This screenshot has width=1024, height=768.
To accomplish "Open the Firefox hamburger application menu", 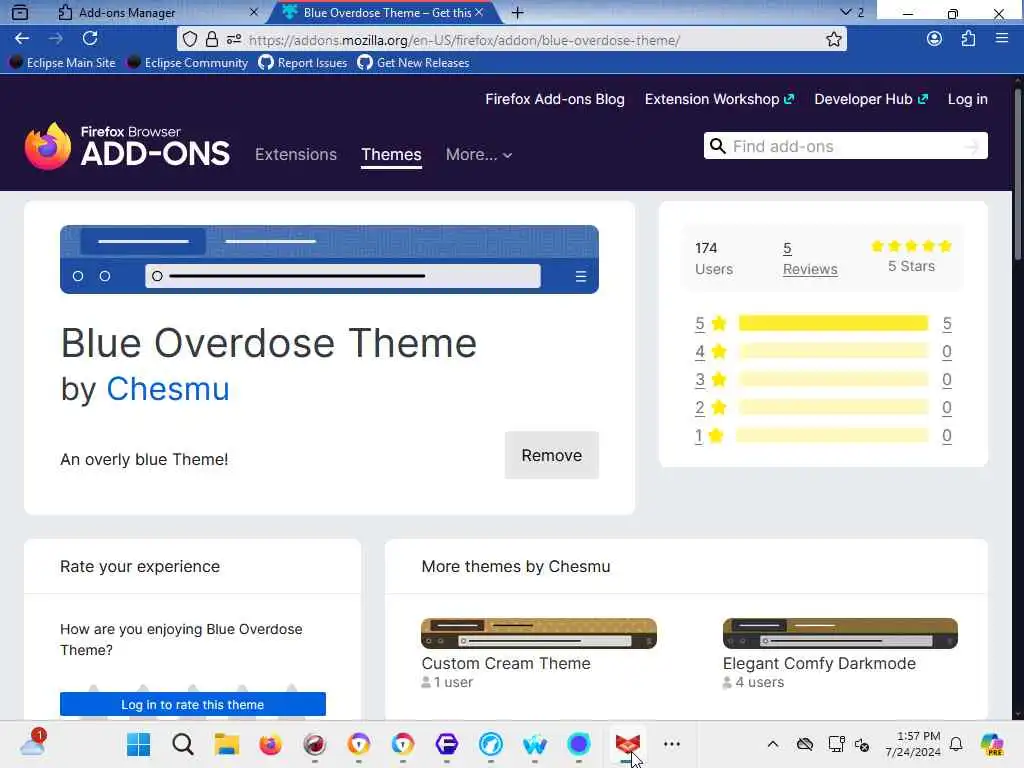I will pos(1002,39).
